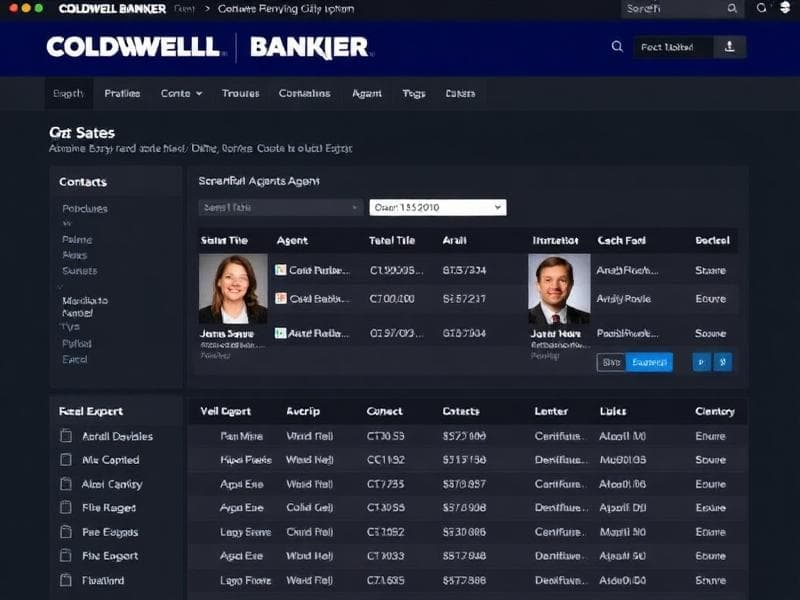Screen dimensions: 800x600
Task: Click the Colid Gel) cell
Action: [310, 507]
